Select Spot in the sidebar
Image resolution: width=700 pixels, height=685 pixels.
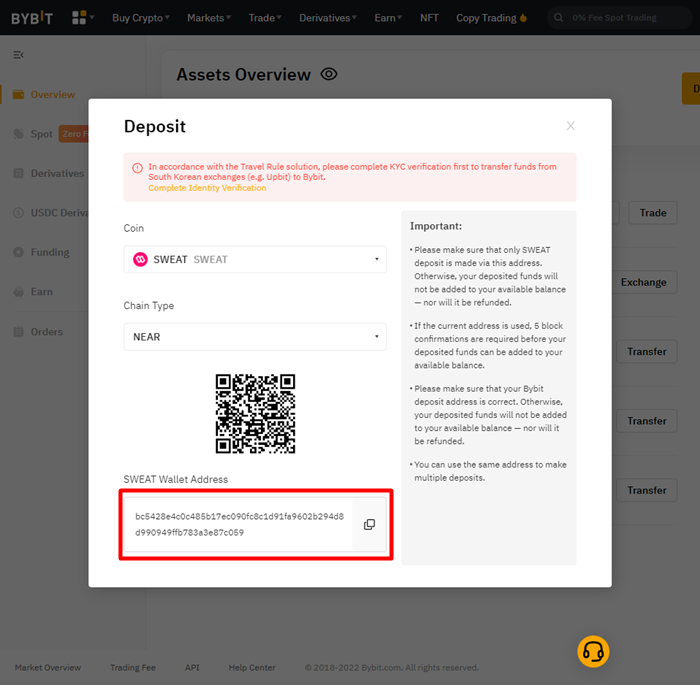point(42,134)
